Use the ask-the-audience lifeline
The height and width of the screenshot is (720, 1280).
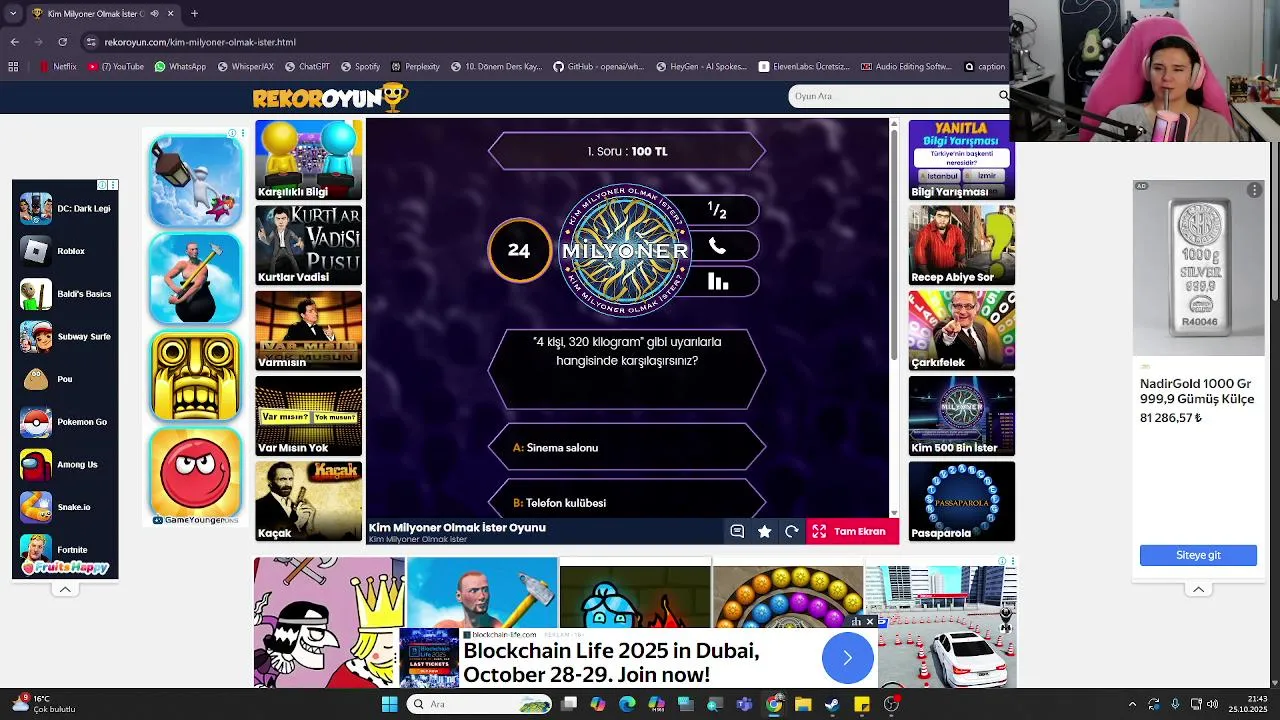(x=717, y=282)
